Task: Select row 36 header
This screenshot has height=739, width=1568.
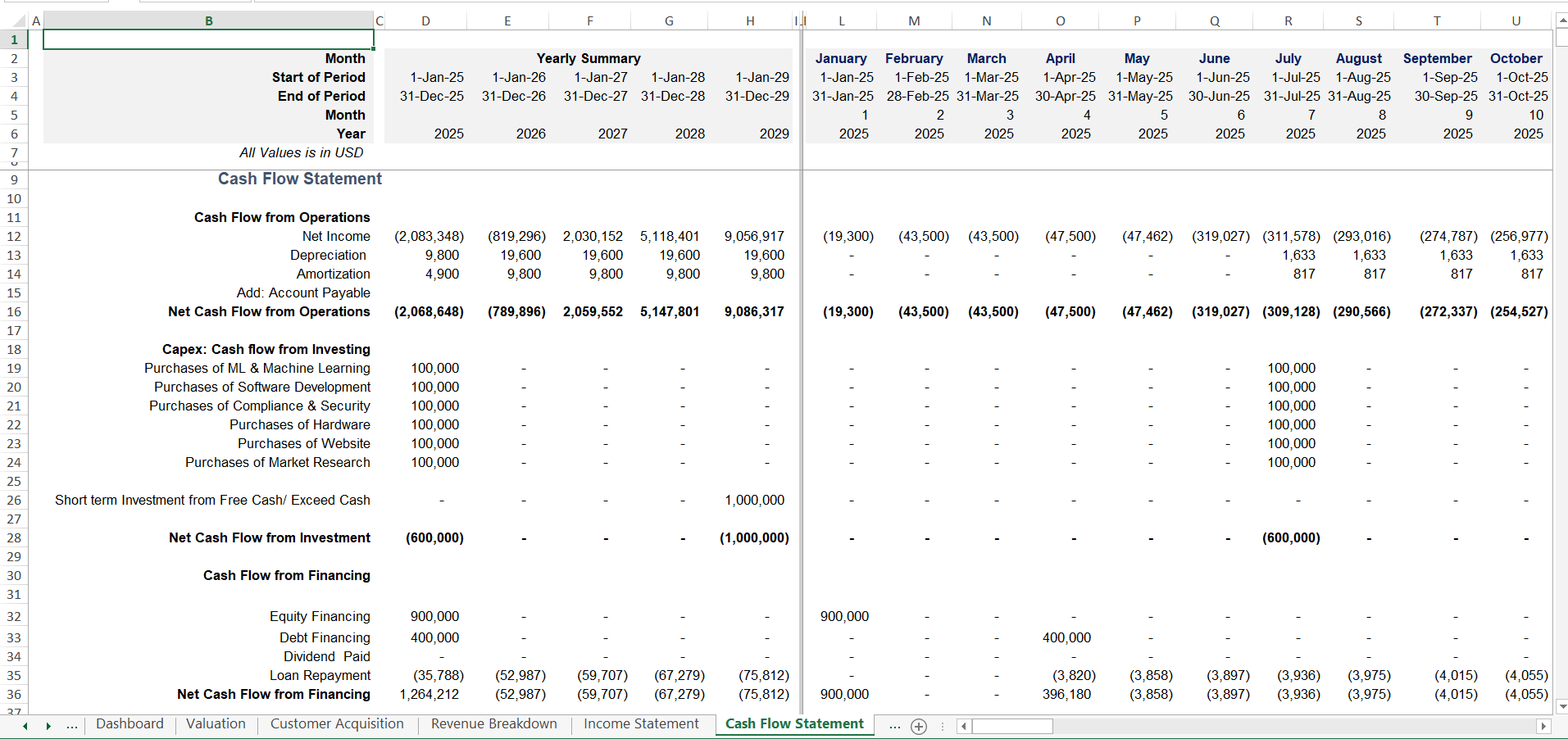Action: click(14, 695)
